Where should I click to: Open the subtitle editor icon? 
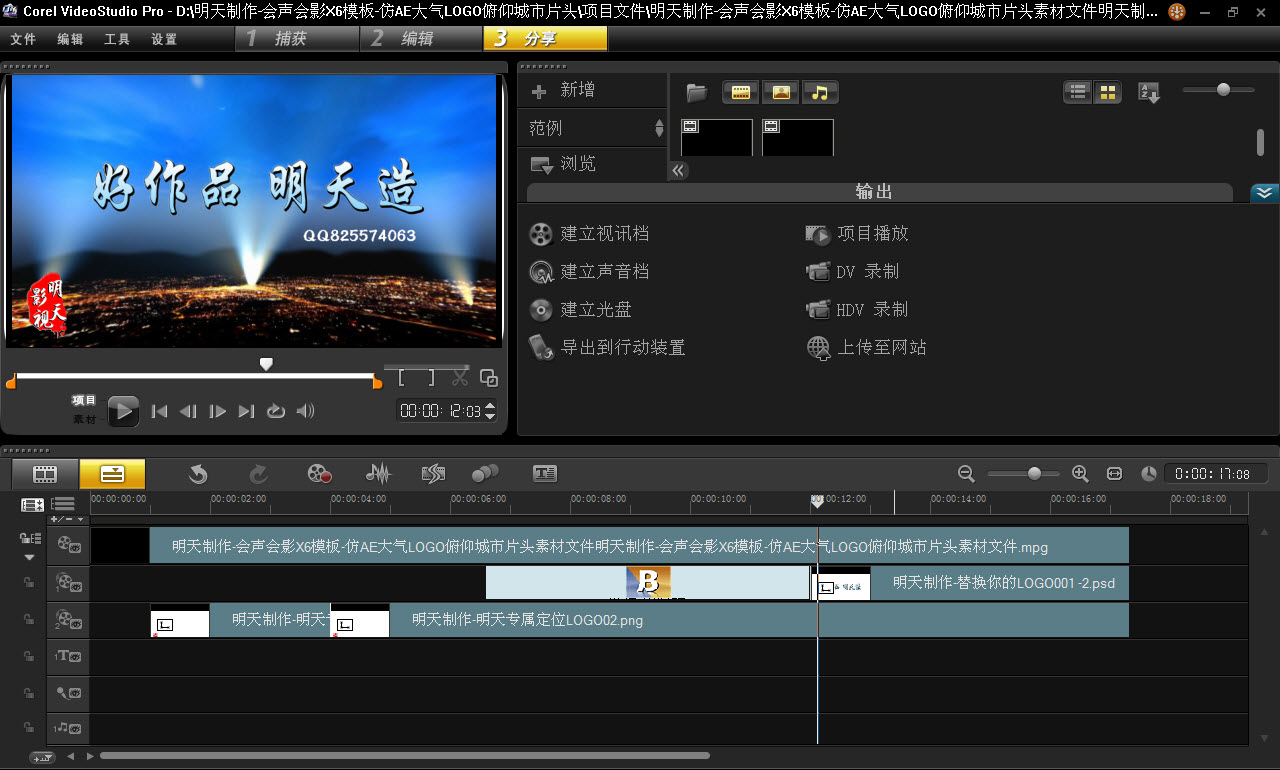545,474
